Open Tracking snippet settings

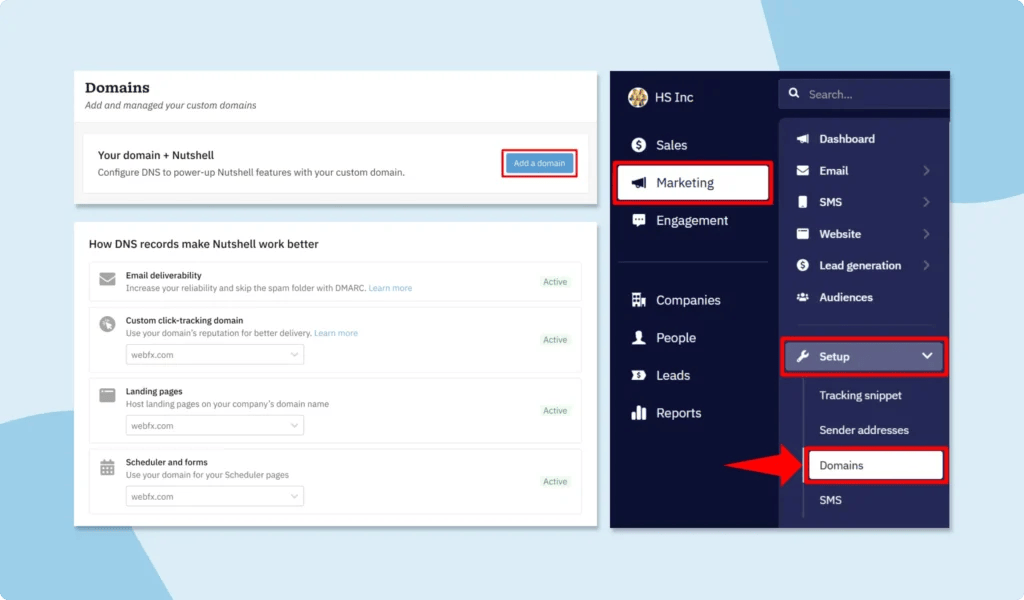(x=860, y=395)
